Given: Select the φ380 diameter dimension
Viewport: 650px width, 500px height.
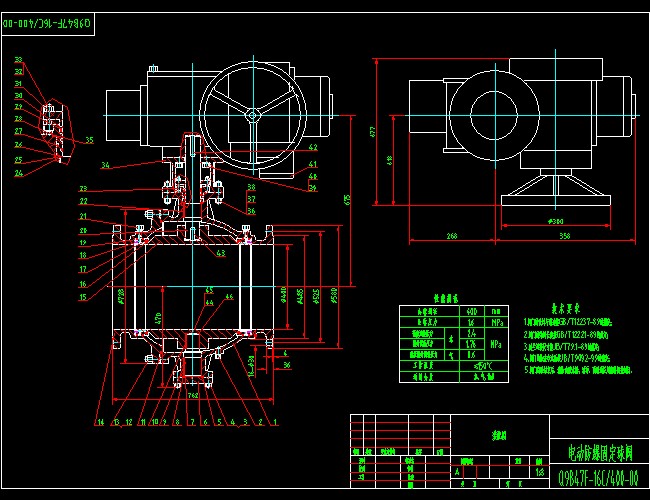Looking at the screenshot, I should [x=555, y=221].
